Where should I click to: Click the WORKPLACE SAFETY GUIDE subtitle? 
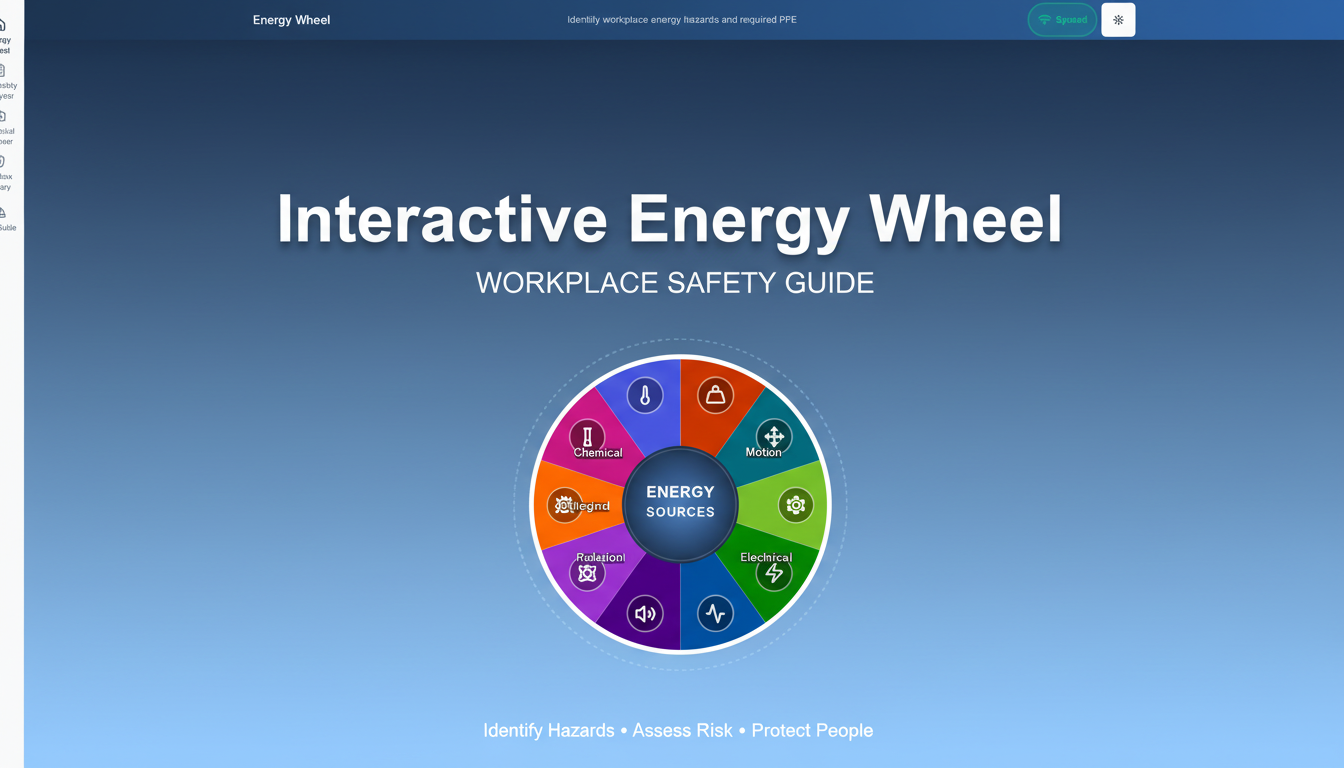pos(675,283)
